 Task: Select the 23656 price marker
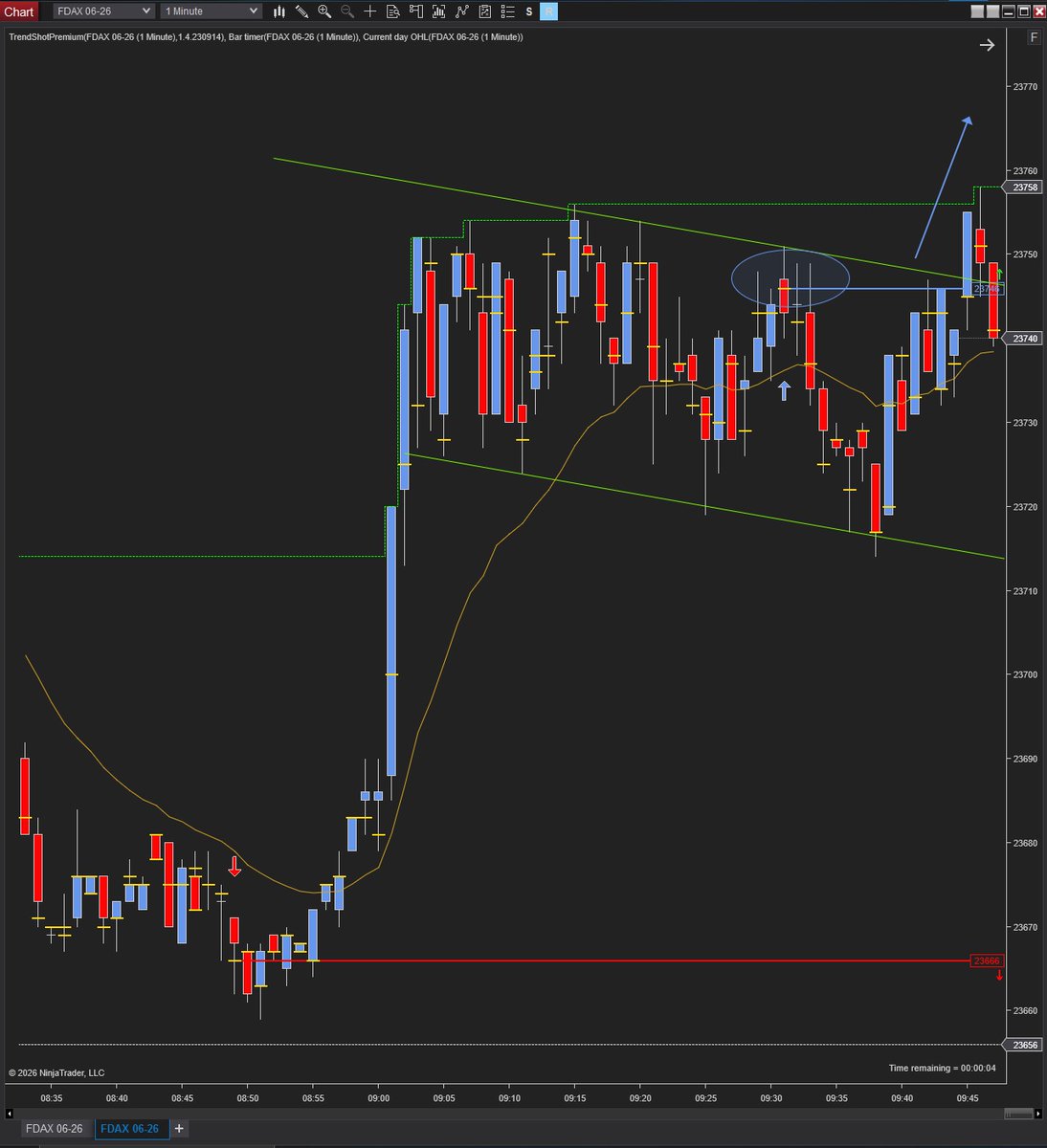pos(1023,1045)
